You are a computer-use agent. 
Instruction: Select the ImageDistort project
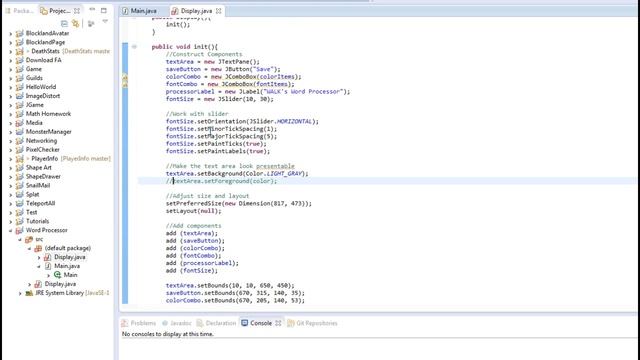43,96
